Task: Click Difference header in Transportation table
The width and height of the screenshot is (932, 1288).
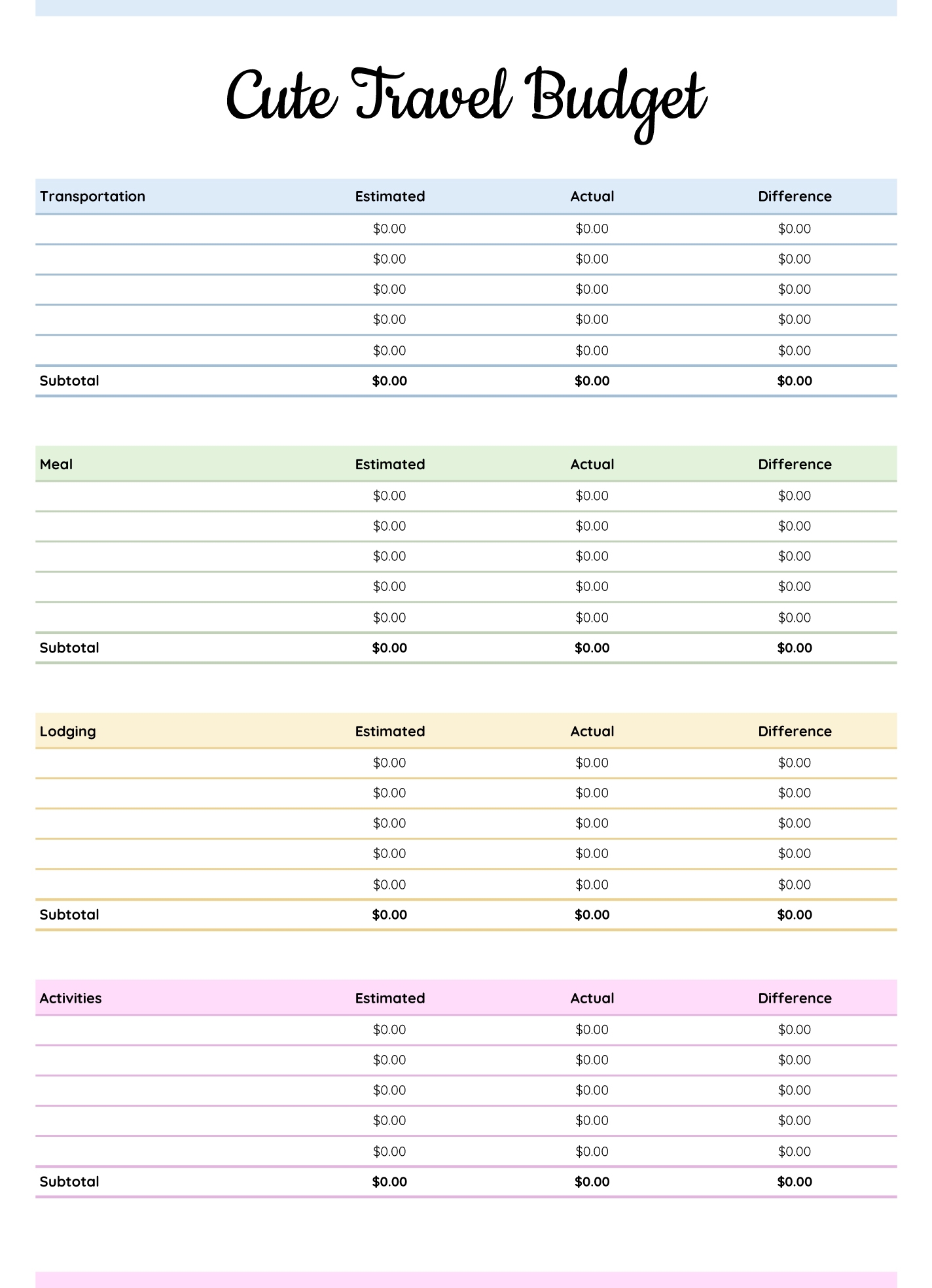Action: (x=794, y=196)
